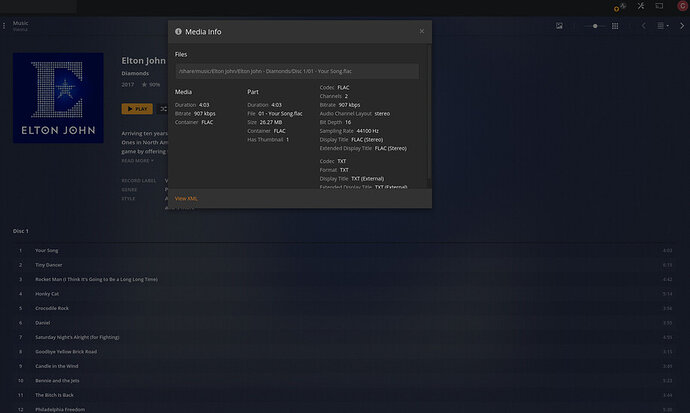The width and height of the screenshot is (690, 413).
Task: Shuffle the album with the shuffle icon
Action: 163,109
